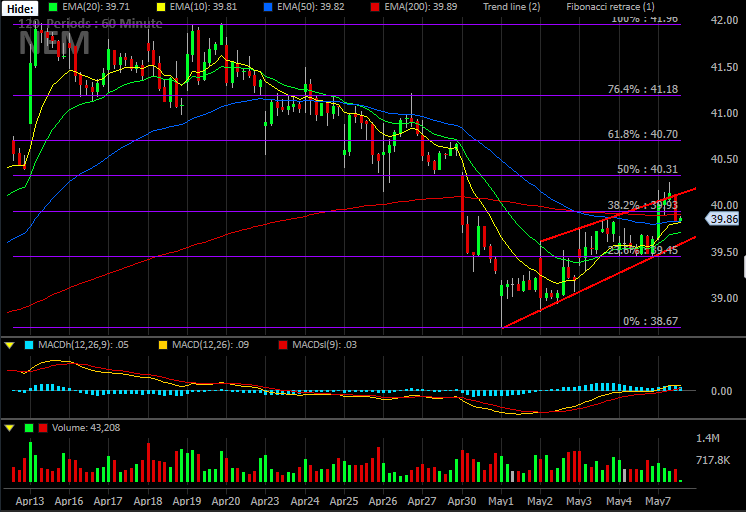Select MACDsl(9): .03 label
The height and width of the screenshot is (512, 746).
[x=324, y=345]
